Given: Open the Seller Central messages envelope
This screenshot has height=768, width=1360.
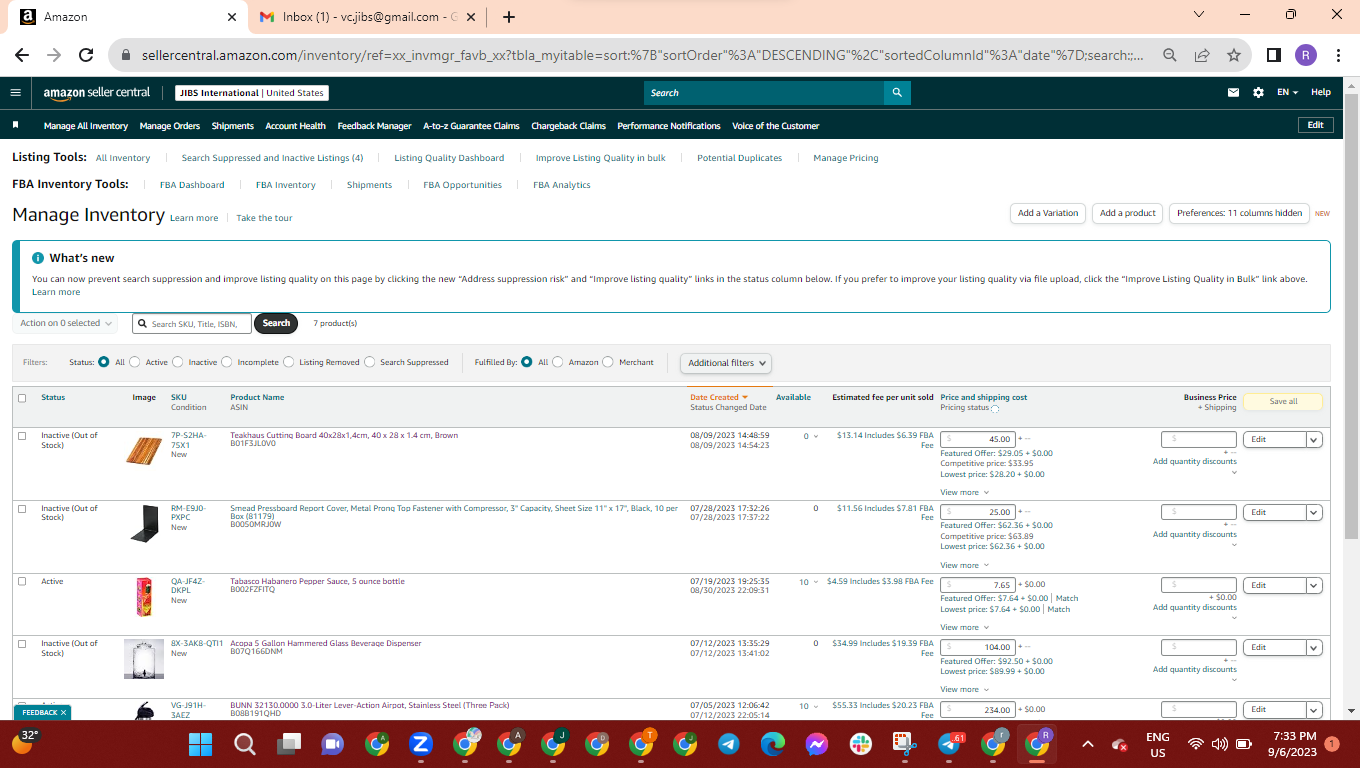Looking at the screenshot, I should (1233, 93).
